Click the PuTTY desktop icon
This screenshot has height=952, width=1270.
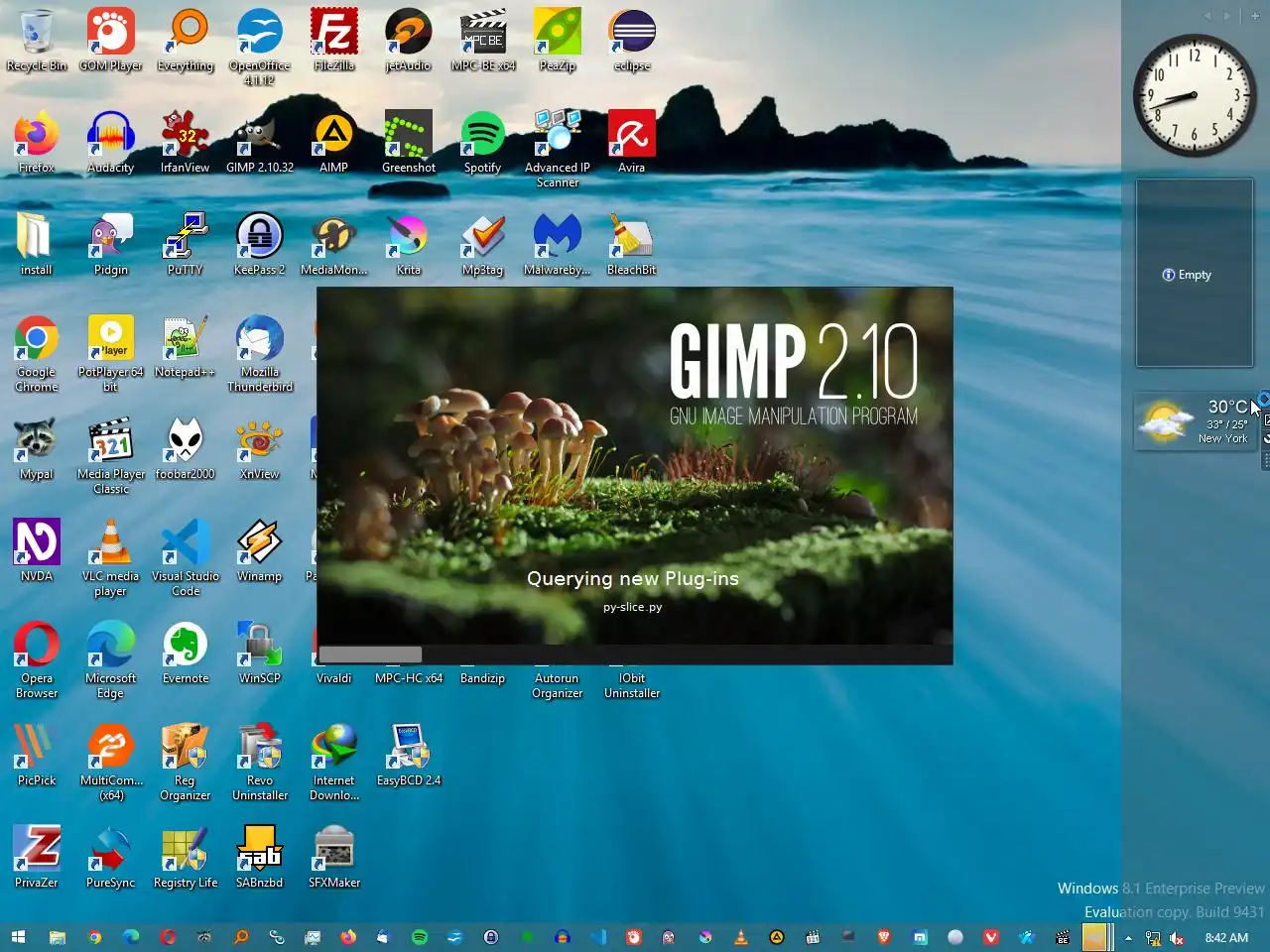(x=186, y=244)
